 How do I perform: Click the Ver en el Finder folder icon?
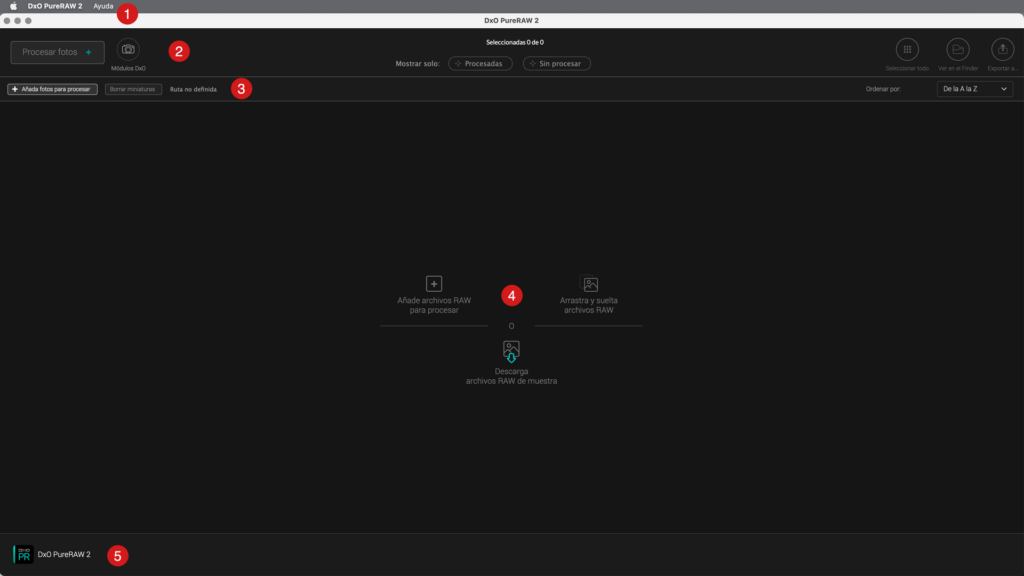coord(958,50)
